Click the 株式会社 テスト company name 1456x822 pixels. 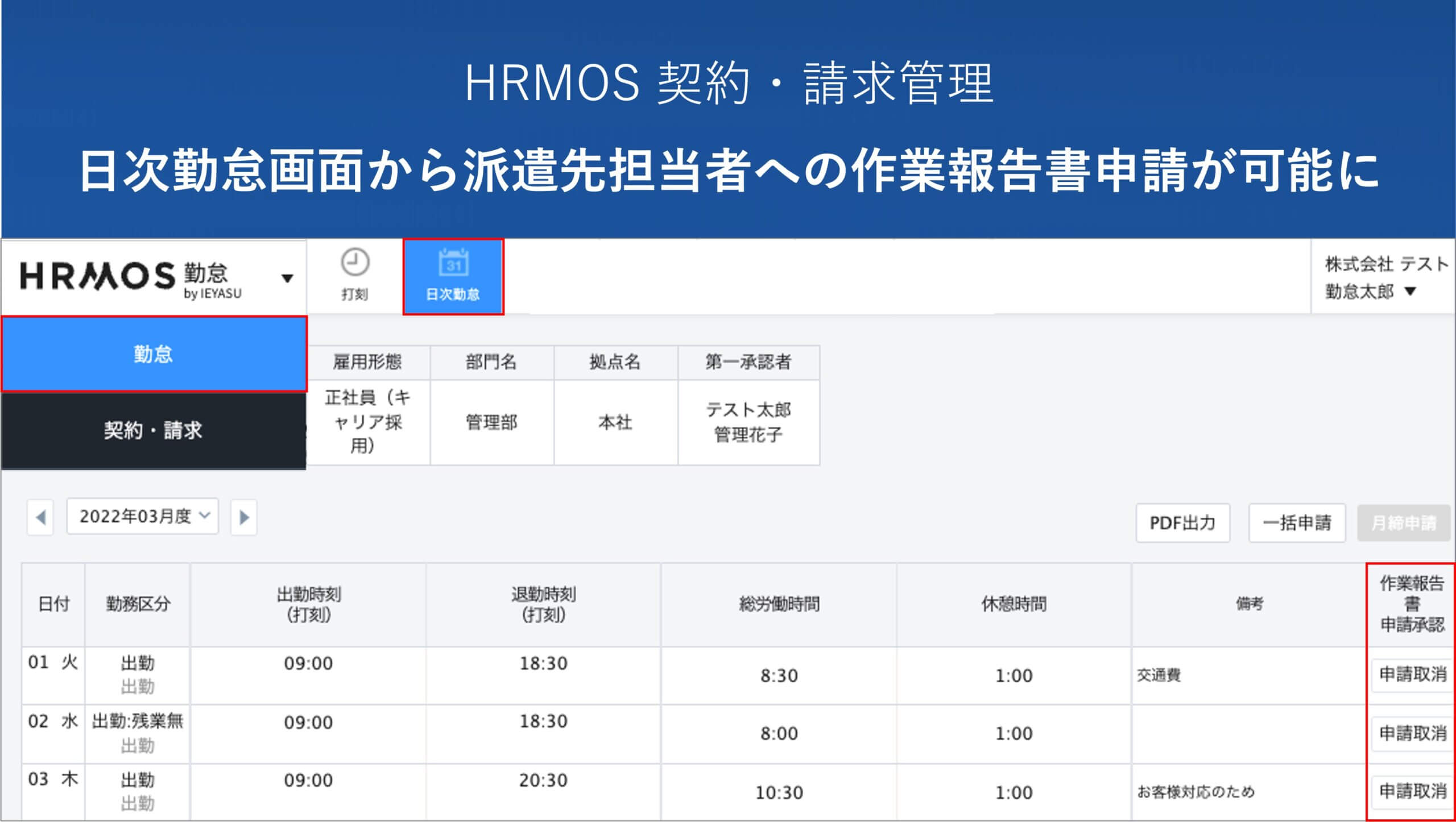point(1387,264)
